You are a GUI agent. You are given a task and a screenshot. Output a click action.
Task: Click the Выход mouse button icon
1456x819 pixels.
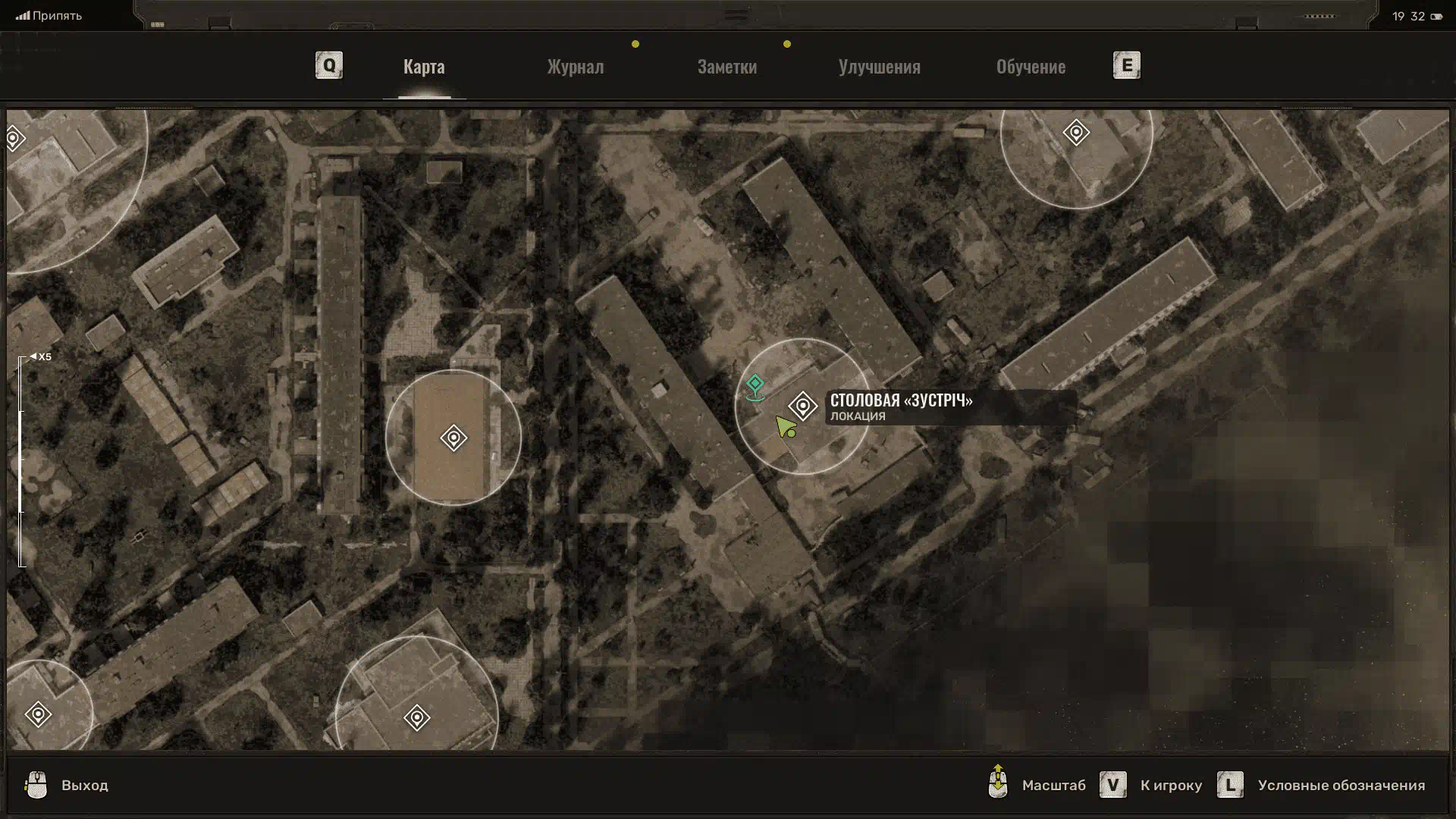(x=36, y=785)
